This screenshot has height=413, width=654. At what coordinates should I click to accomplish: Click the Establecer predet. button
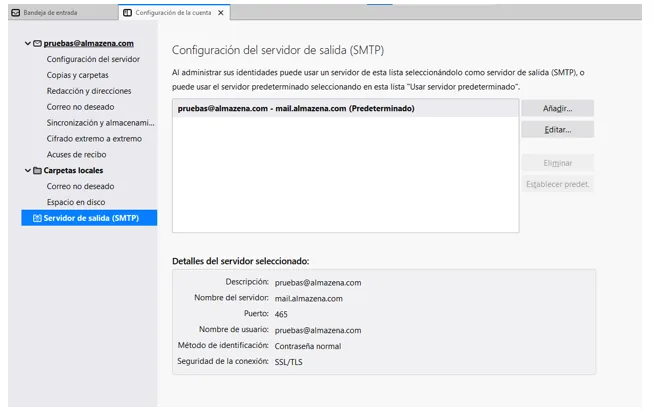pos(558,184)
